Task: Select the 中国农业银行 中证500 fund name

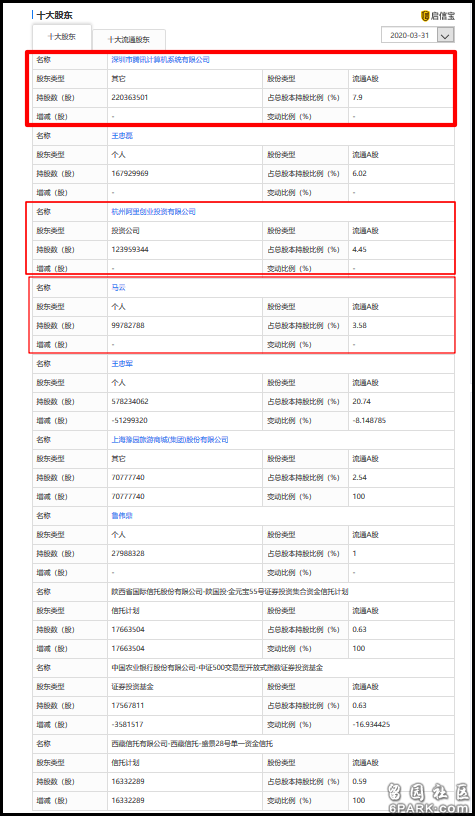Action: [x=217, y=668]
